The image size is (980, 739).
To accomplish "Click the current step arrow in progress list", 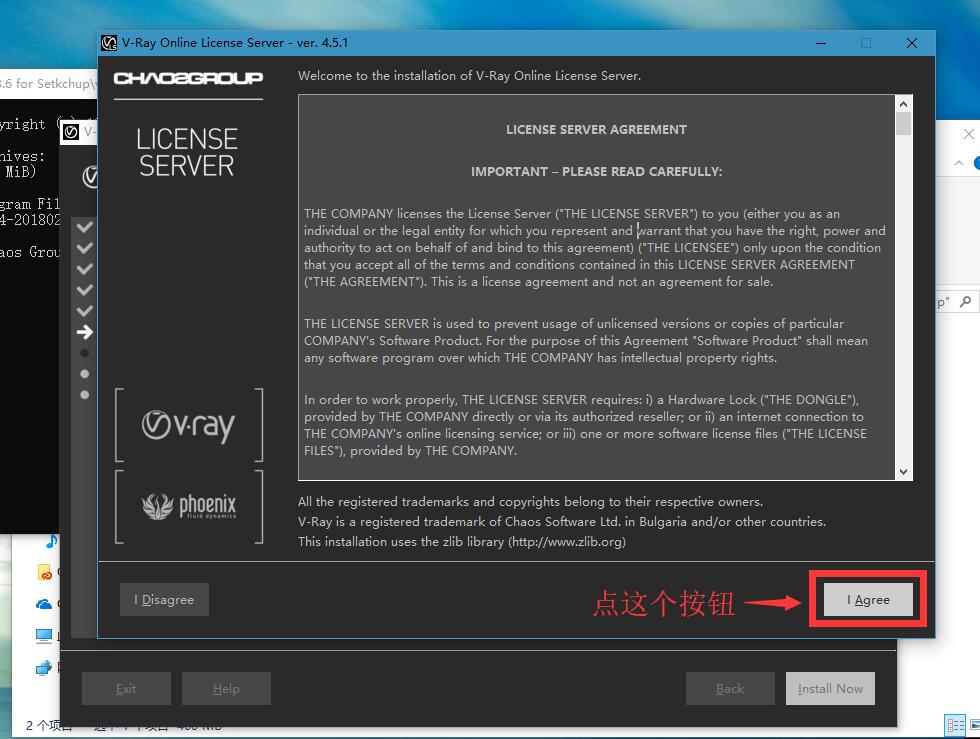I will click(85, 332).
